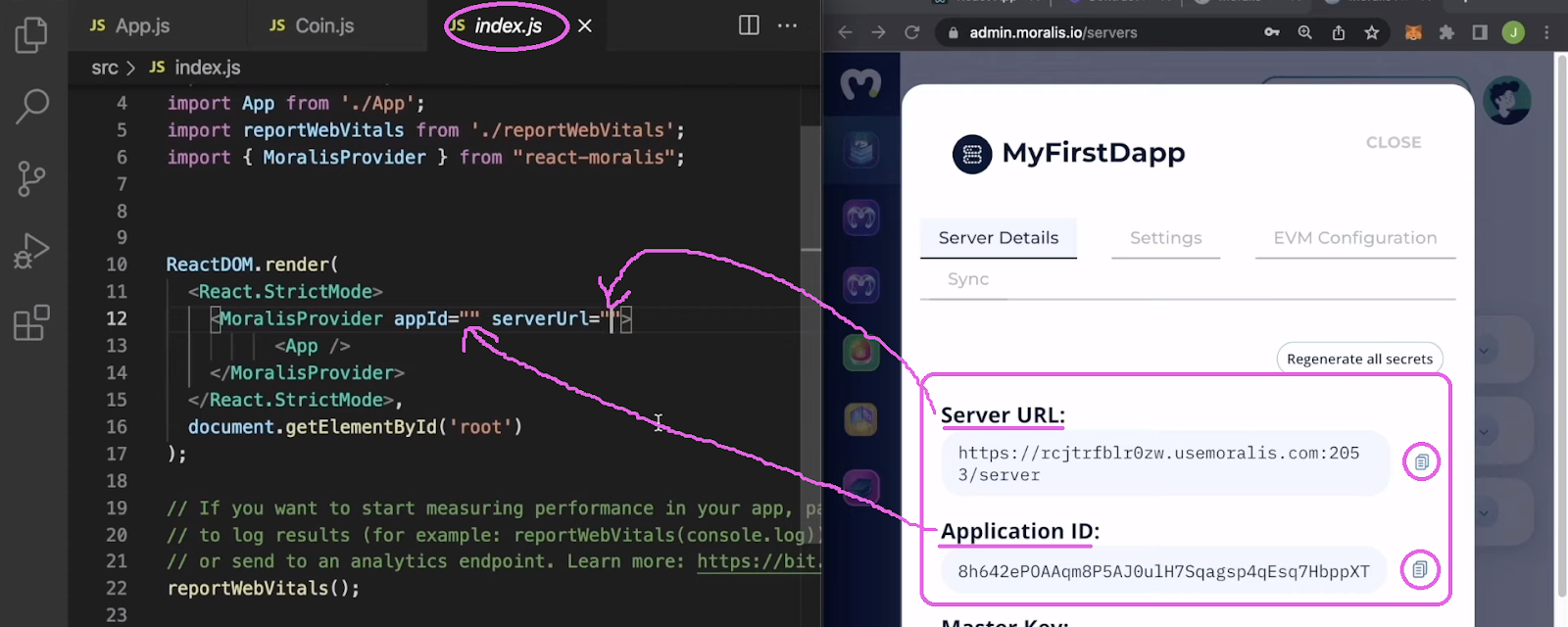
Task: Open the https://bit. link in comment
Action: (759, 561)
